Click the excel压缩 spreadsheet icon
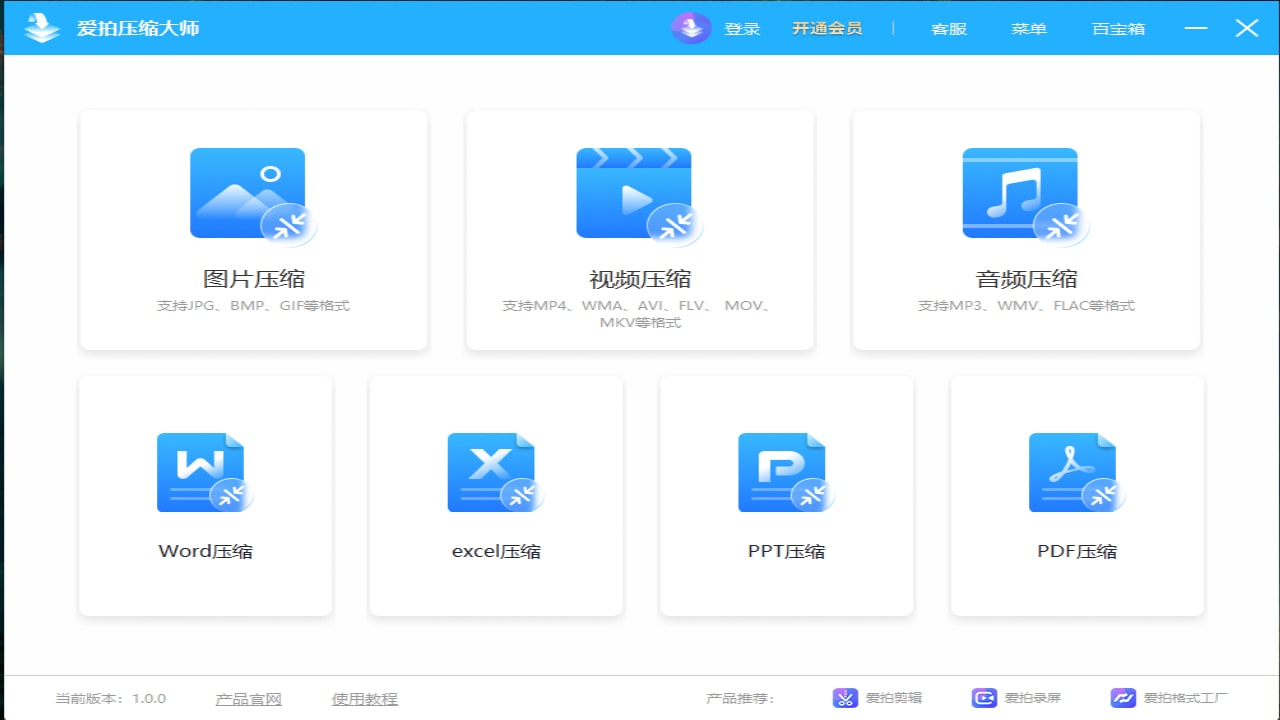 point(496,473)
